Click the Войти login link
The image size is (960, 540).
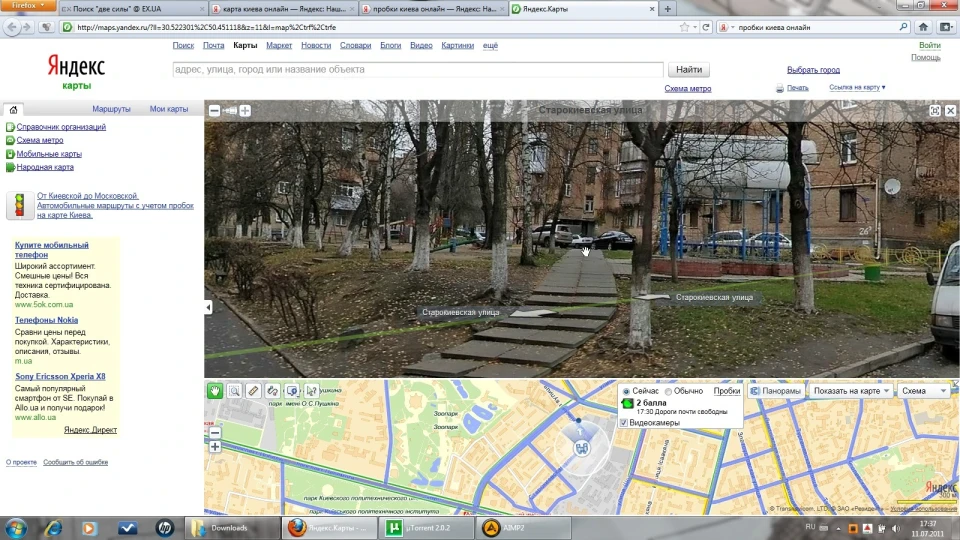[929, 45]
